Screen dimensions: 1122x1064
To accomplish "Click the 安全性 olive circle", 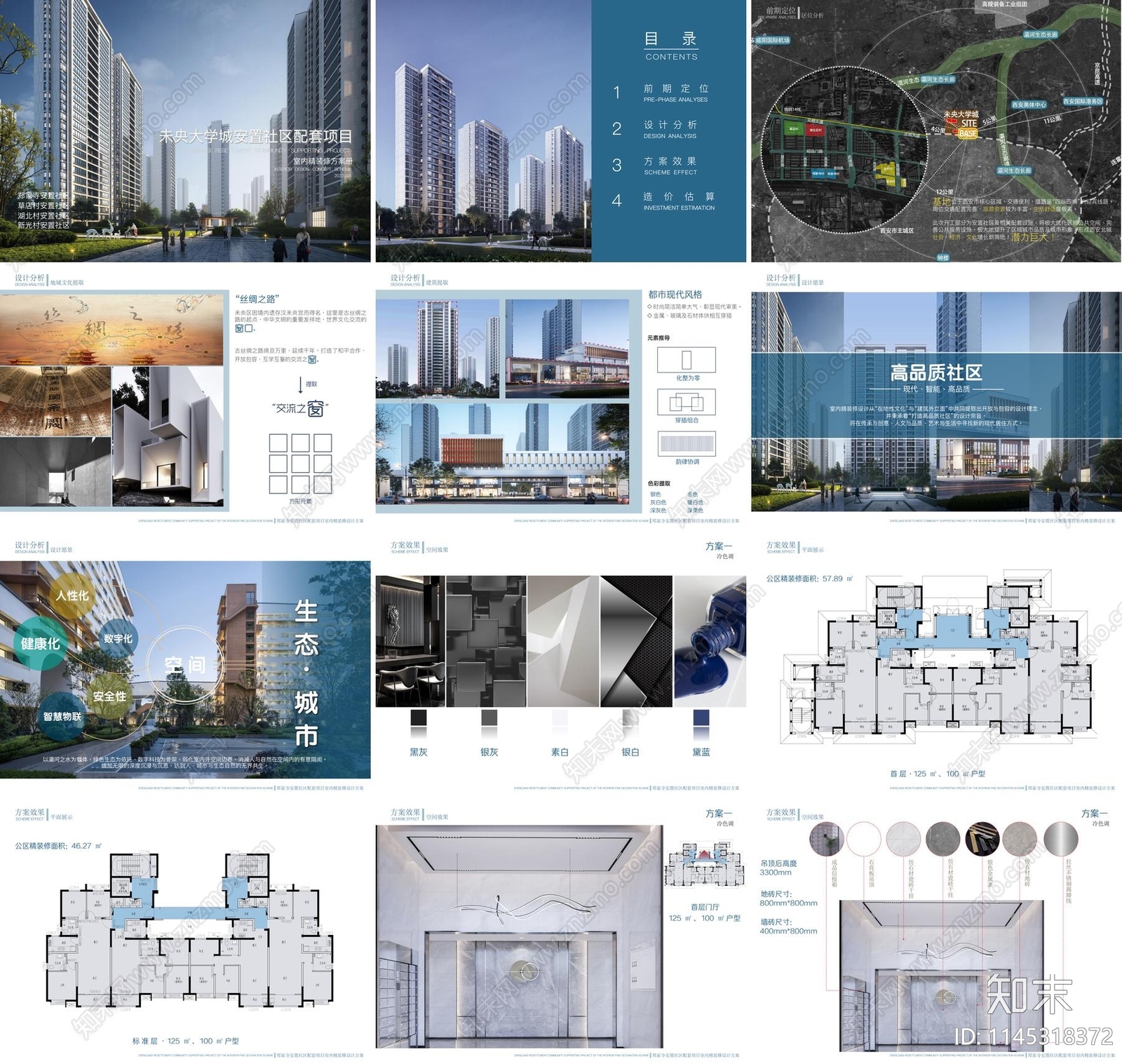I will 109,696.
